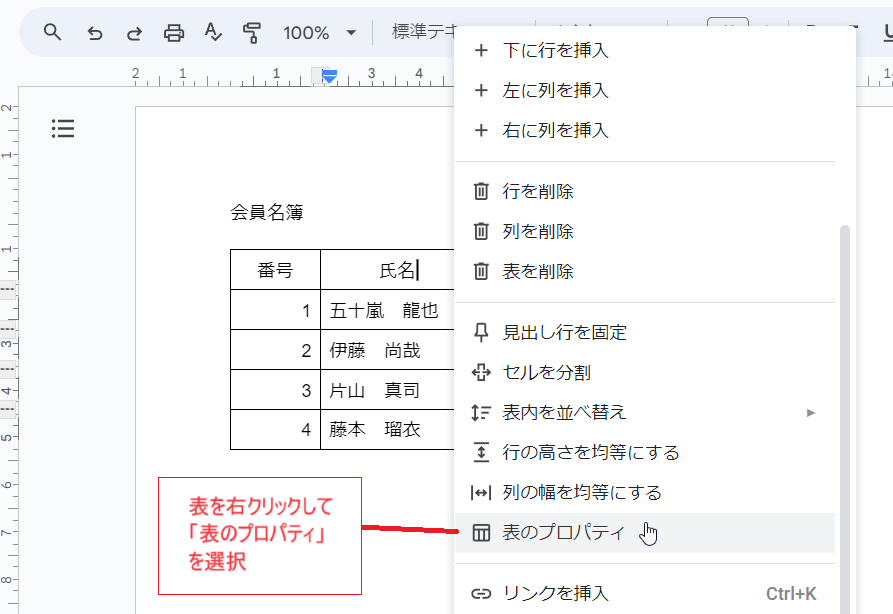The image size is (893, 614).
Task: Open the 標準テキスト style dropdown
Action: tap(424, 32)
